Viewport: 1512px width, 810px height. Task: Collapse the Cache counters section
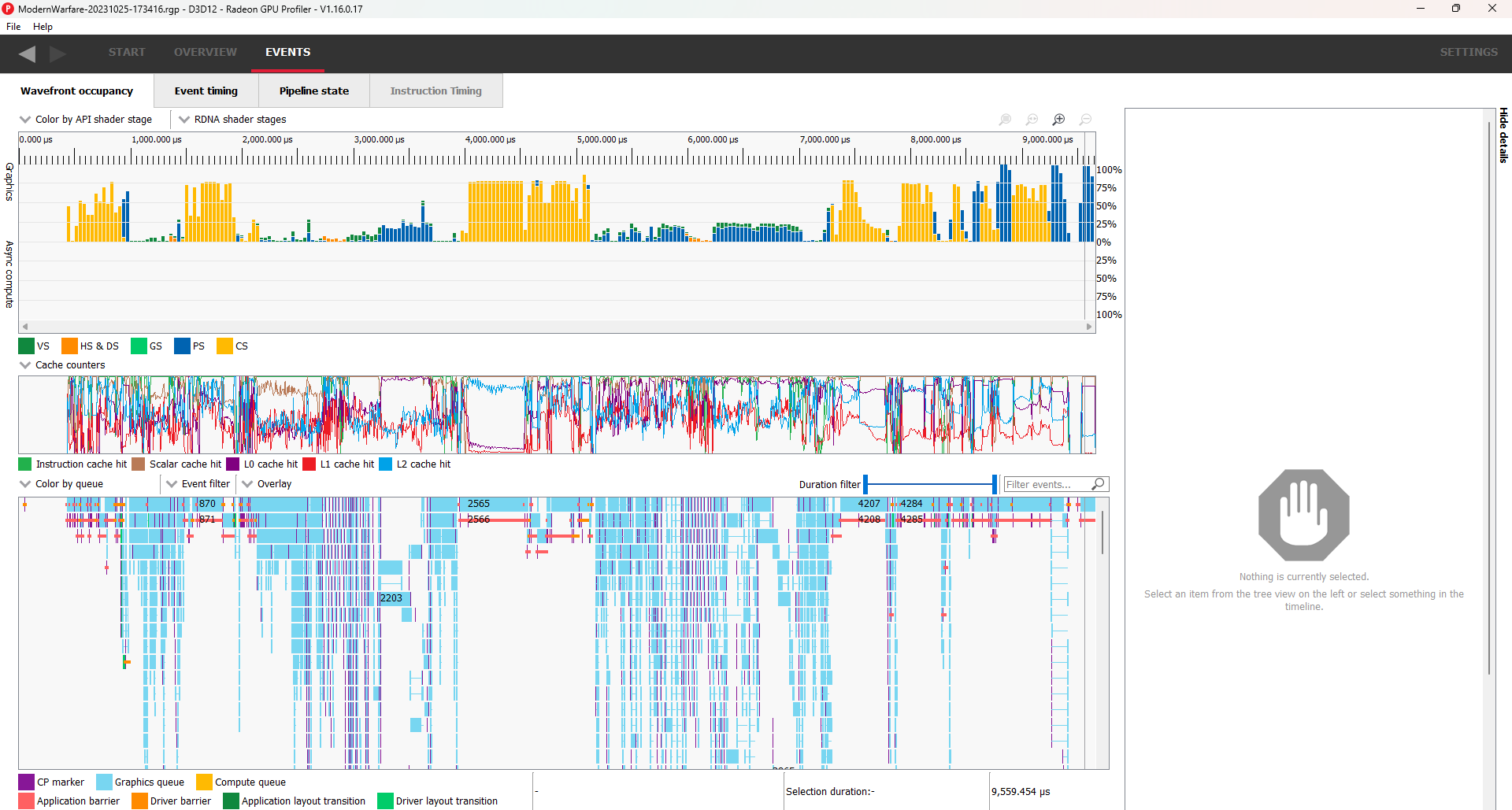[62, 365]
